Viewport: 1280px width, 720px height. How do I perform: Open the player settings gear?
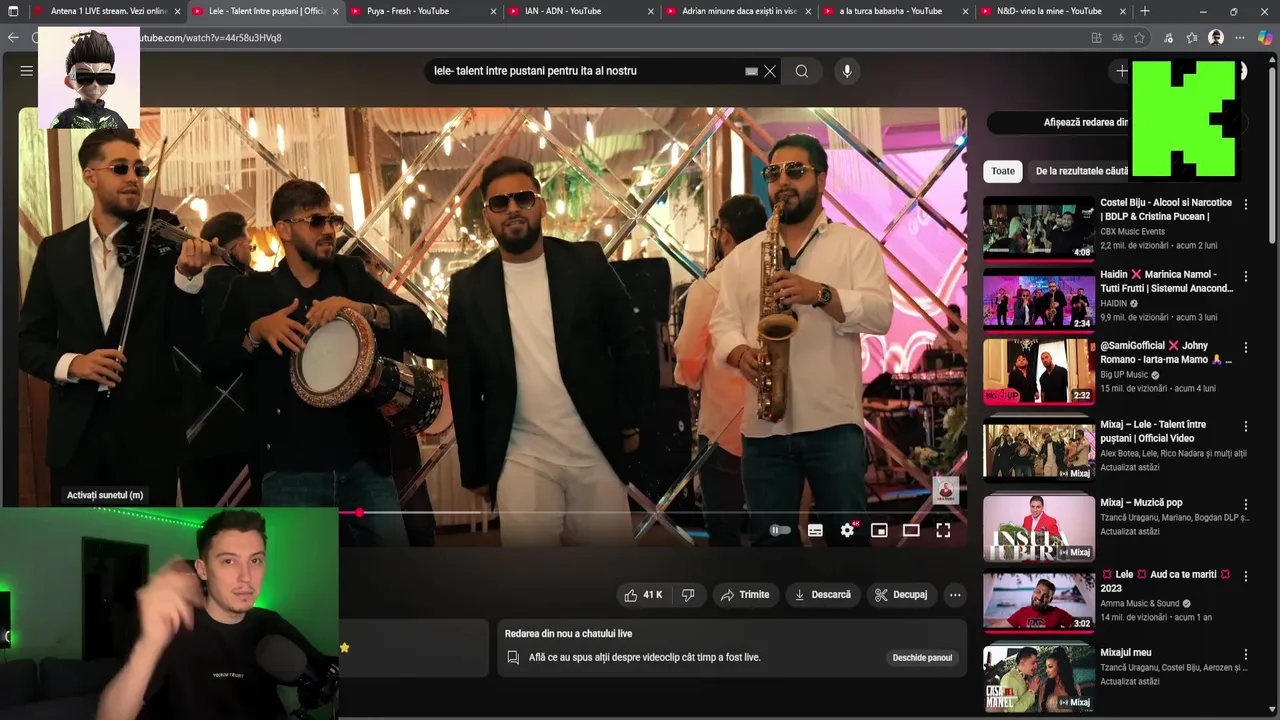847,530
